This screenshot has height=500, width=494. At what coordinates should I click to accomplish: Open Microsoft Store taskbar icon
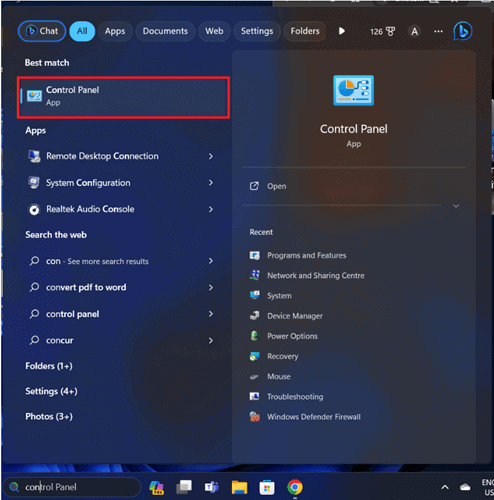pyautogui.click(x=267, y=488)
